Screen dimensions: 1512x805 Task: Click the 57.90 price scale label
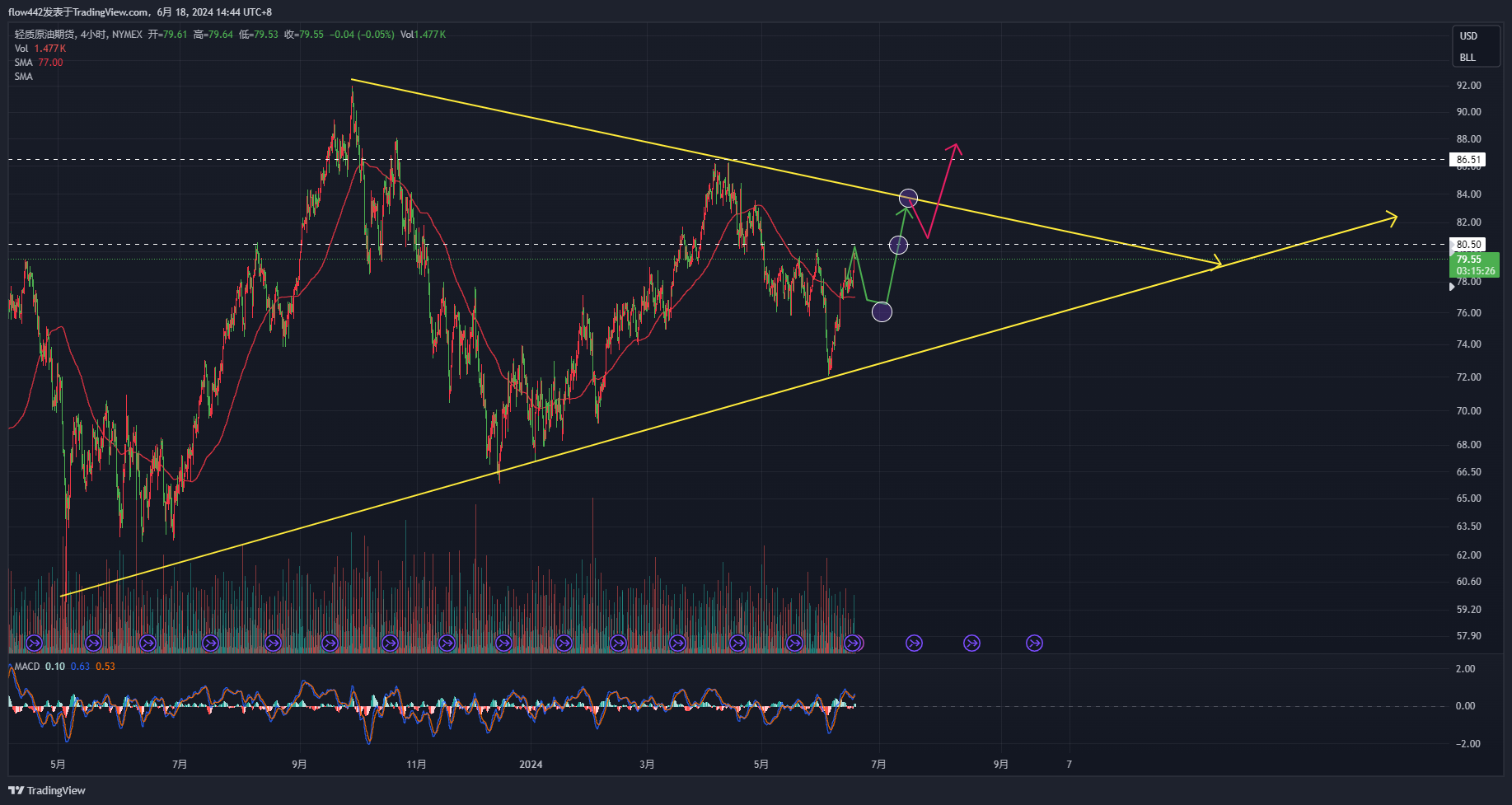1468,636
